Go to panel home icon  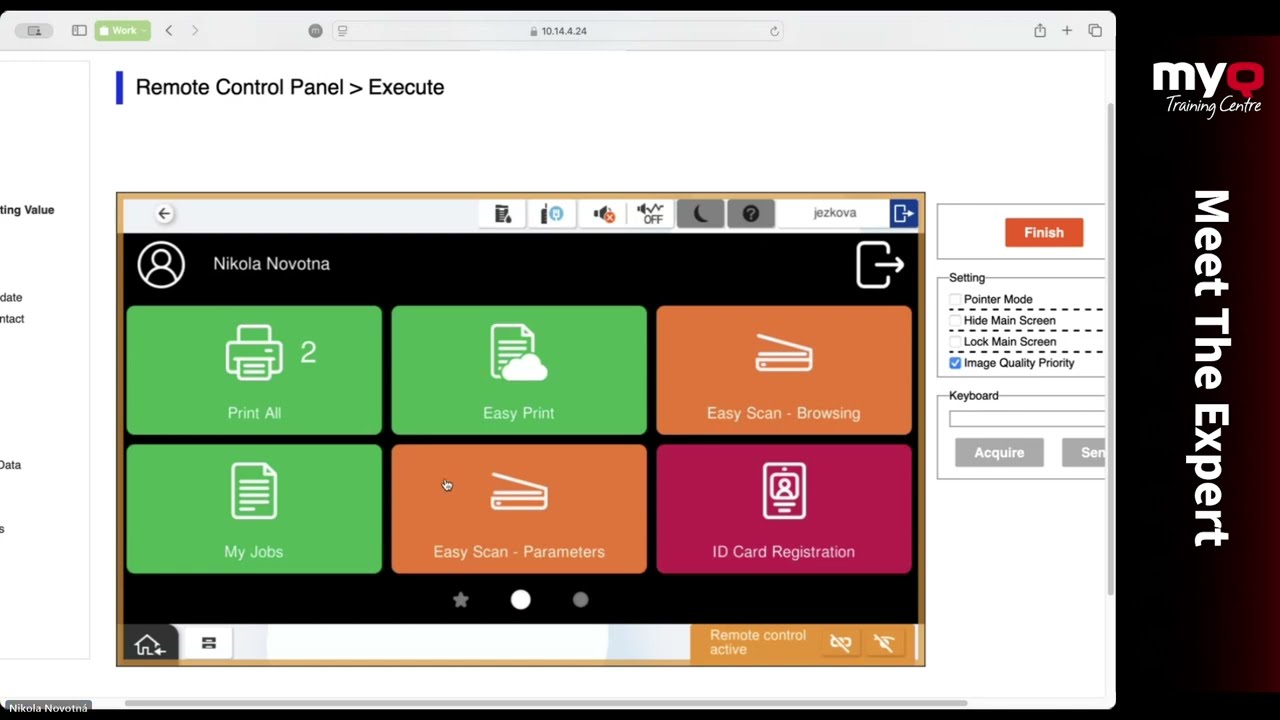[x=150, y=644]
